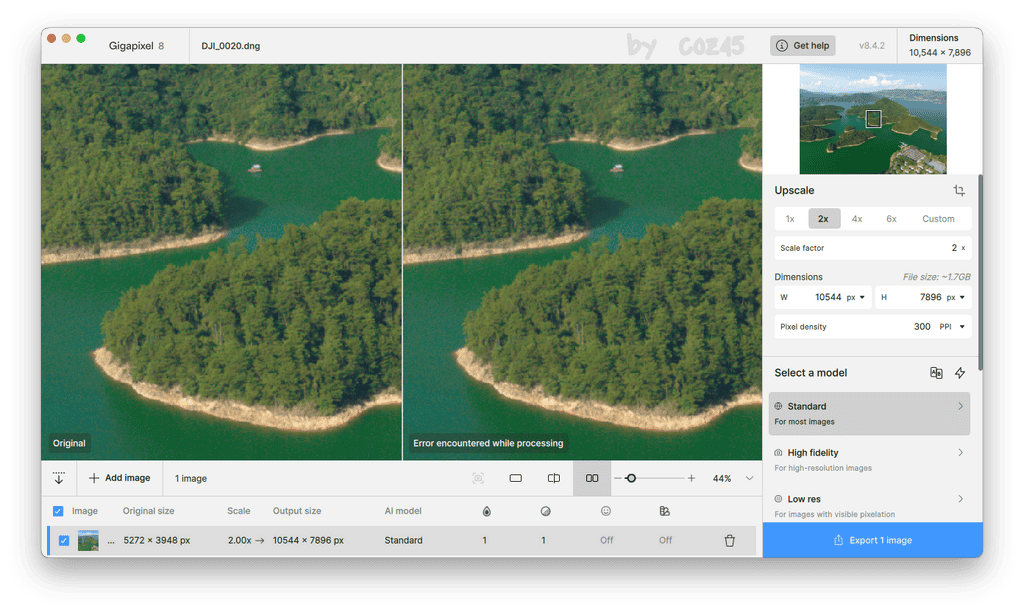Switch to single view layout

point(515,478)
